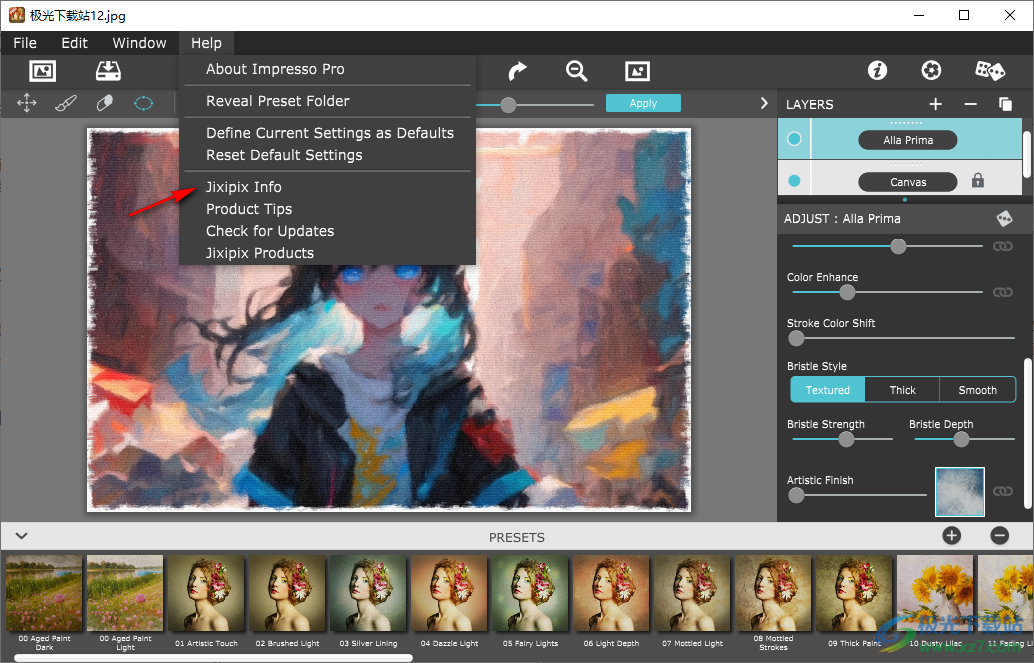Duplicate layer icon in Layers panel
1034x663 pixels.
point(1005,104)
